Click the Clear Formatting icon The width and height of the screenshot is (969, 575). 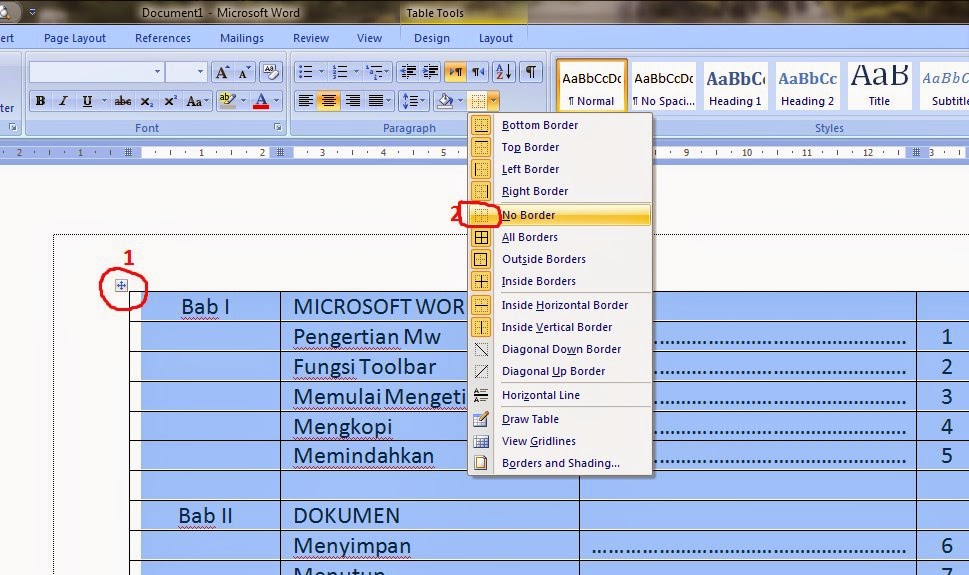pyautogui.click(x=270, y=72)
